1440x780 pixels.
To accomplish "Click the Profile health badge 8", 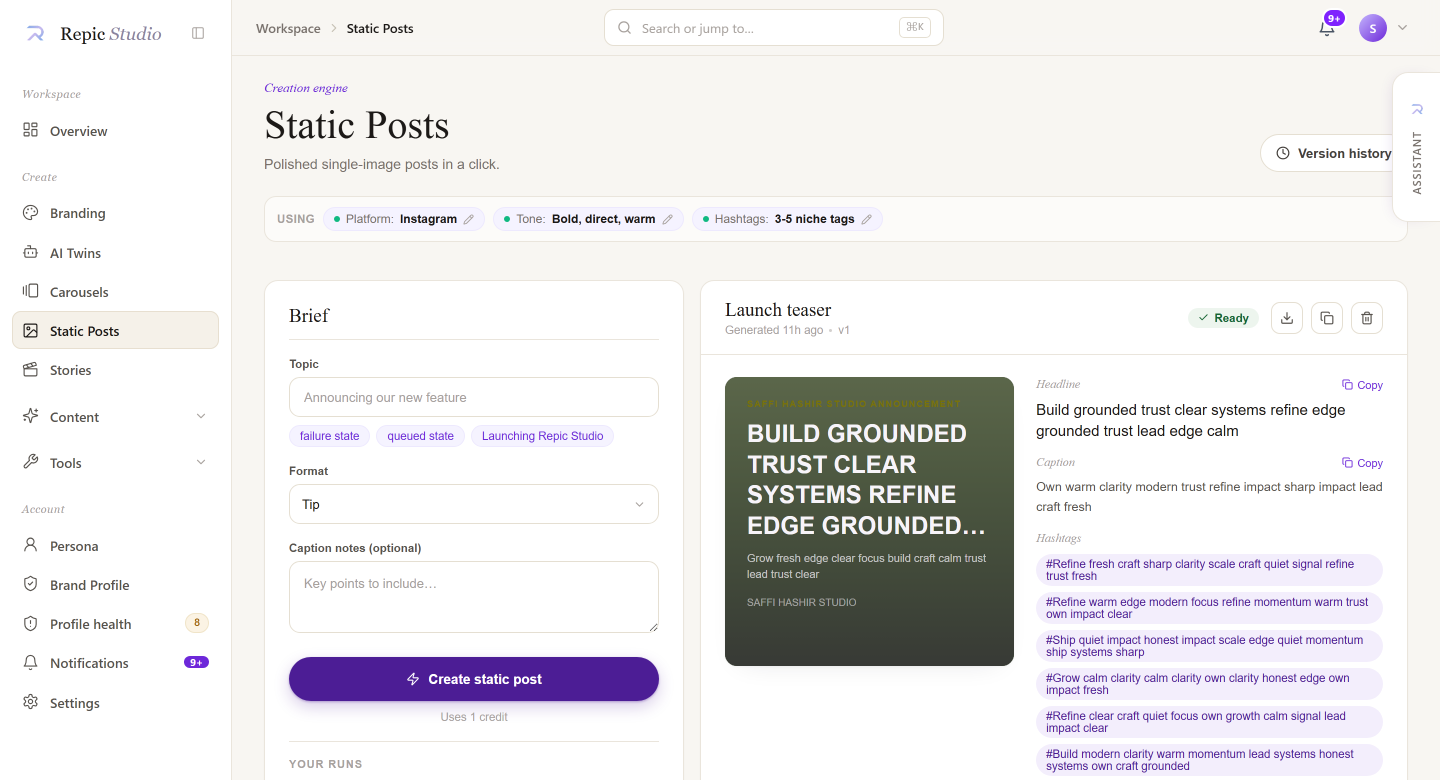I will [197, 623].
